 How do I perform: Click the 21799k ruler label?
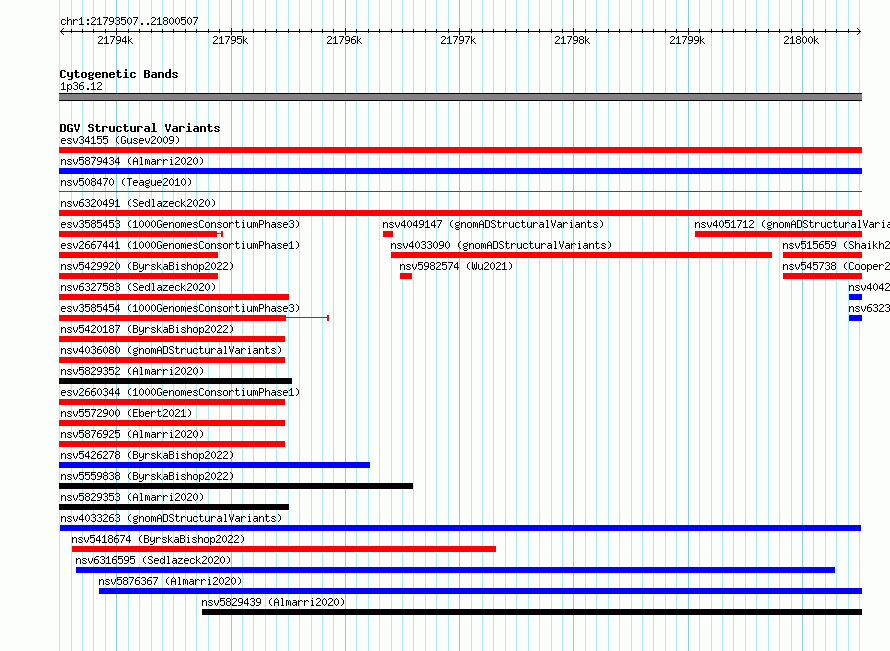pyautogui.click(x=687, y=40)
